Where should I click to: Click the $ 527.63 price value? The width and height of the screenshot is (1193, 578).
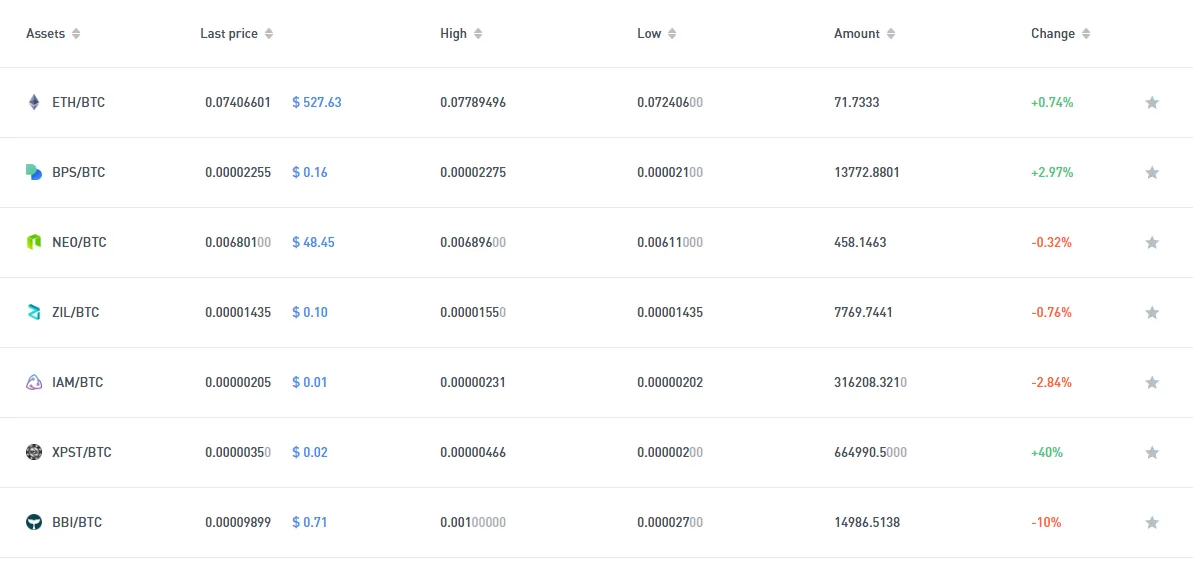coord(317,102)
